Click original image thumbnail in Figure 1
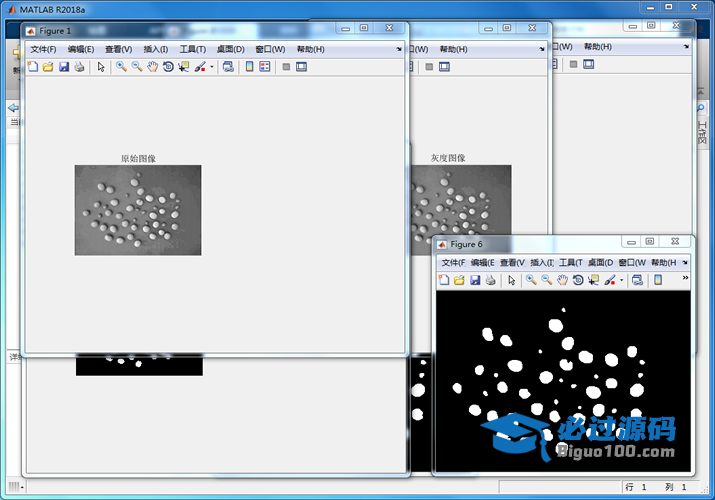Viewport: 715px width, 500px height. pyautogui.click(x=138, y=210)
